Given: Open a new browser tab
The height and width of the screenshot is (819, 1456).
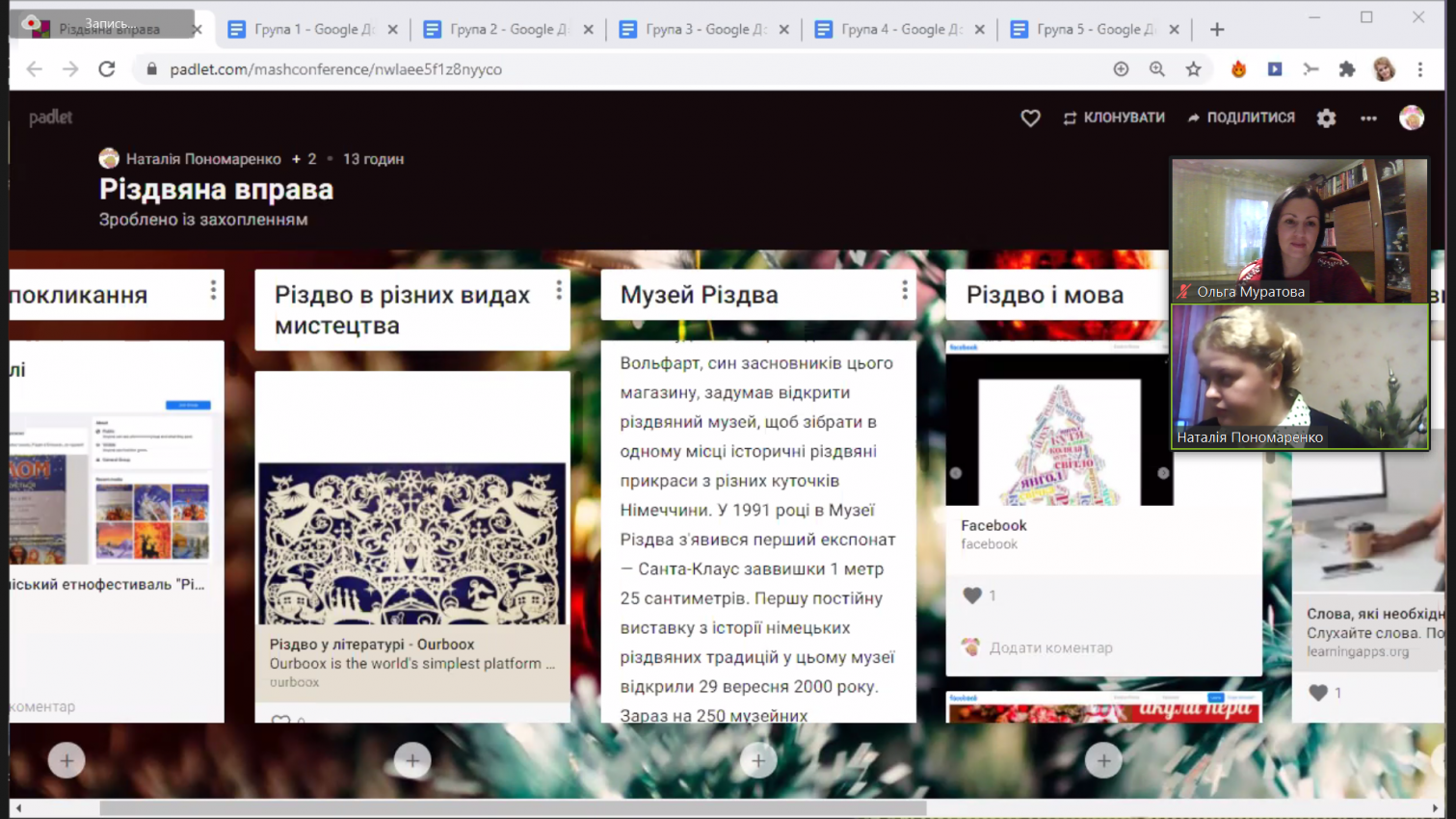Looking at the screenshot, I should (x=1217, y=30).
